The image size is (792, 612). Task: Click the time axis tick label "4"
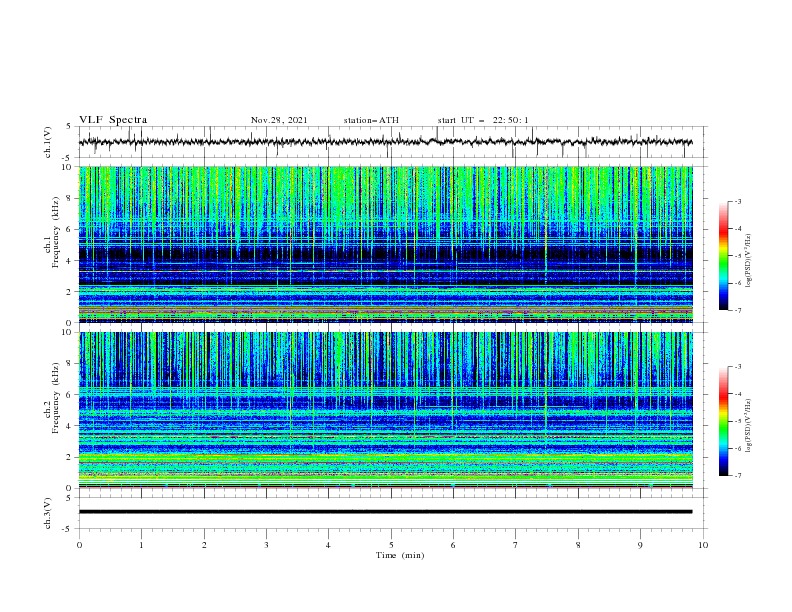(328, 545)
